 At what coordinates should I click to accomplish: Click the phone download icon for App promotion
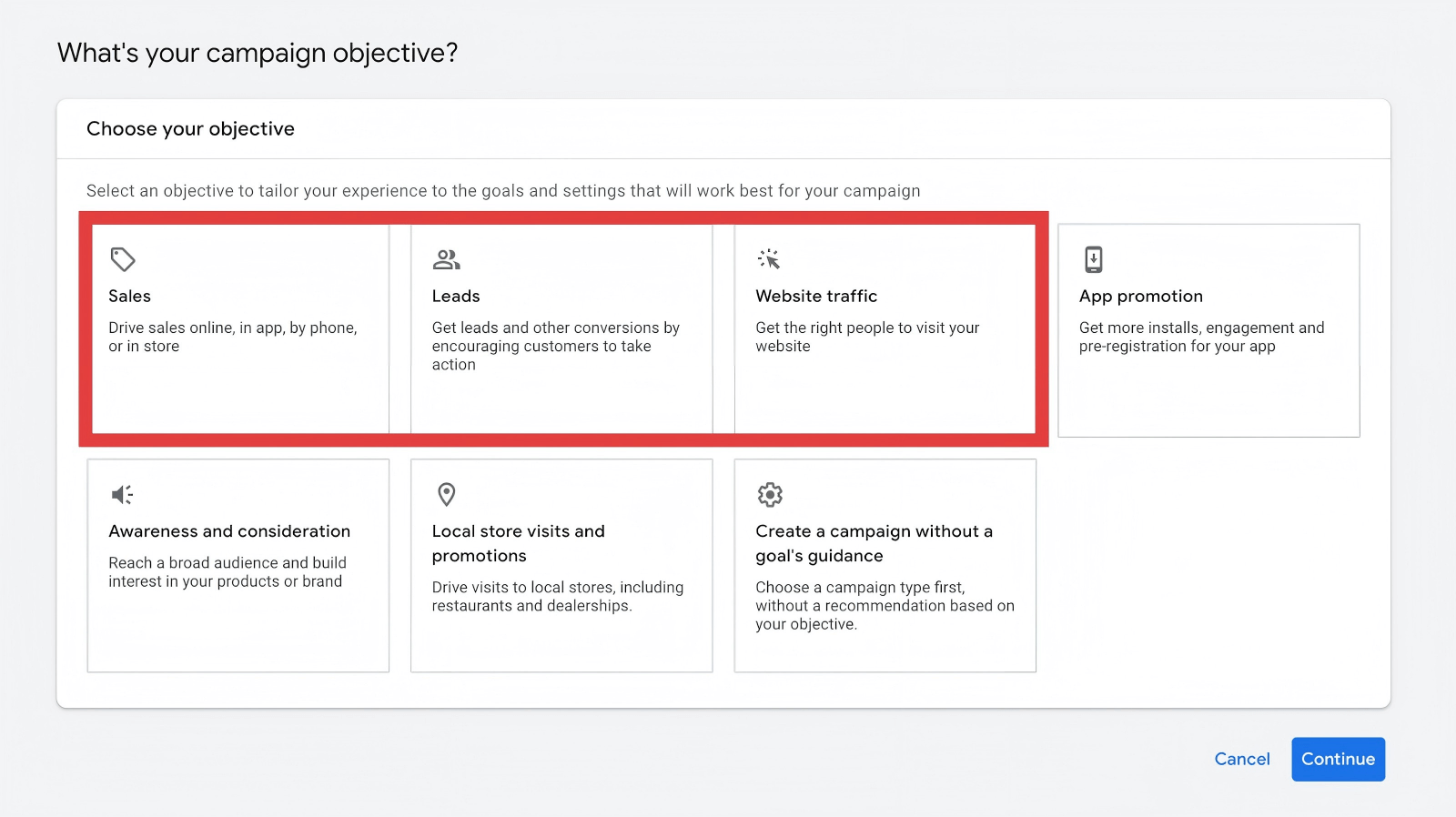[x=1093, y=259]
